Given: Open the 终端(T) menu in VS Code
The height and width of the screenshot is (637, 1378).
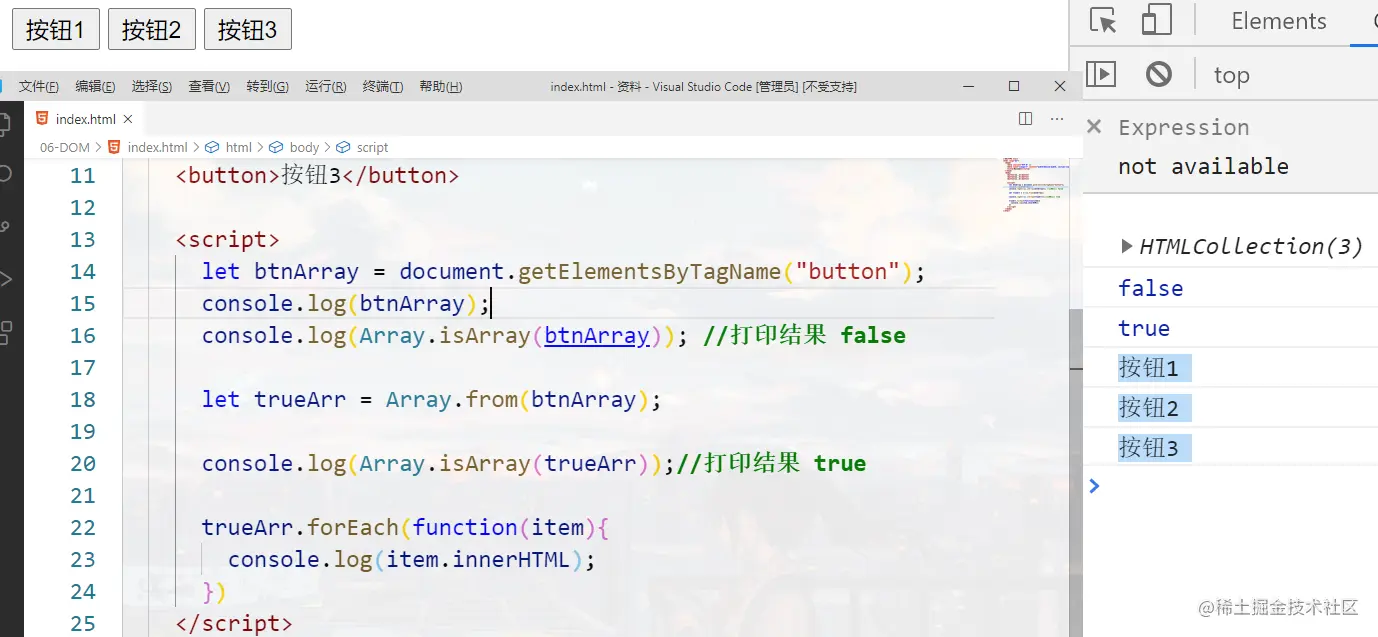Looking at the screenshot, I should point(383,87).
